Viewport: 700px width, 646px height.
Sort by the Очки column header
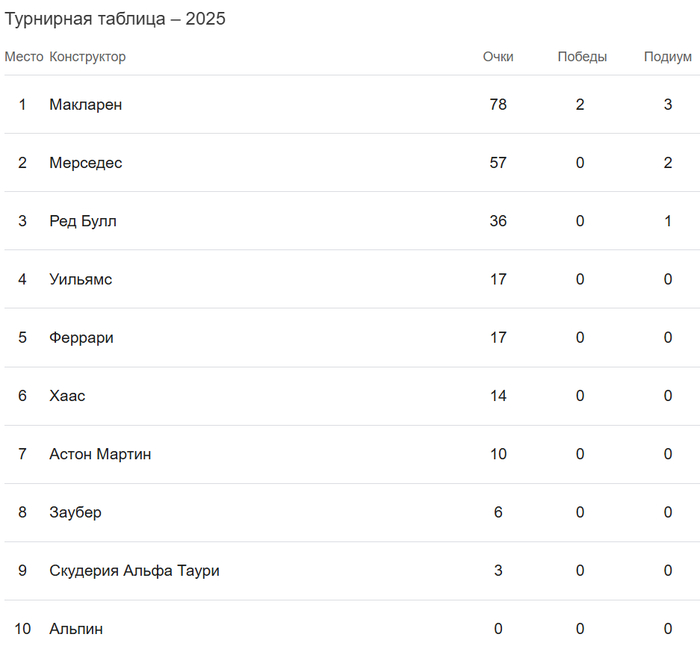tap(498, 57)
